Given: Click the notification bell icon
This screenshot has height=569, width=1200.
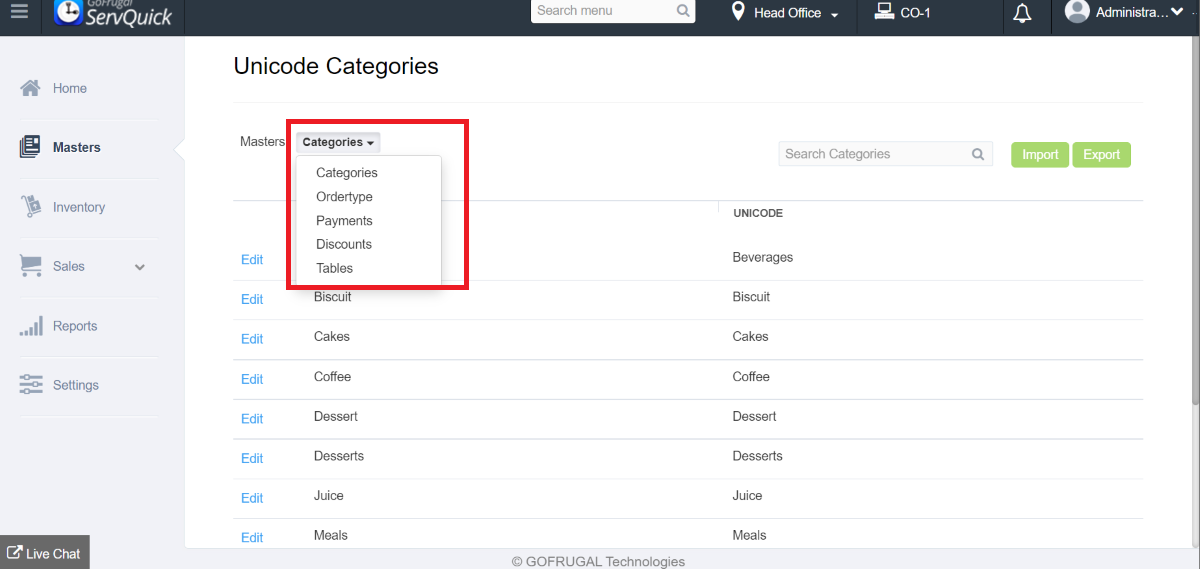Looking at the screenshot, I should point(1022,14).
